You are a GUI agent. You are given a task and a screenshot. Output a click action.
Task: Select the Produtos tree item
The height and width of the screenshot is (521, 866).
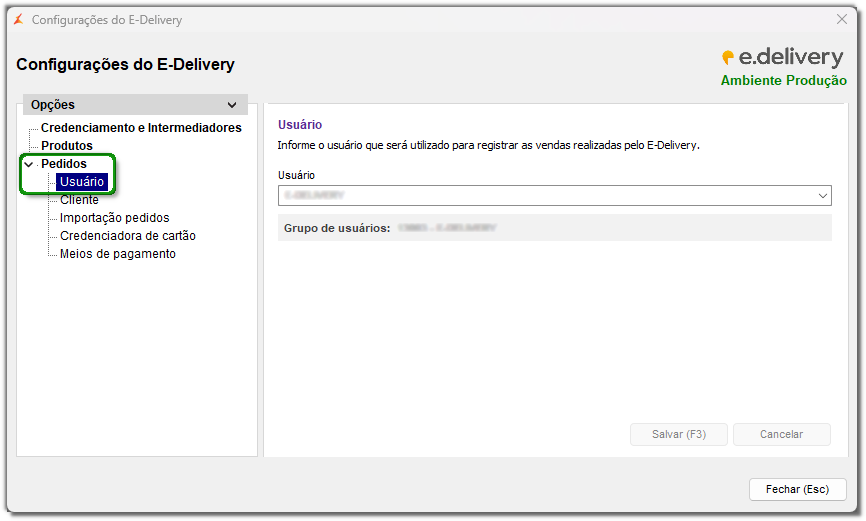coord(67,146)
